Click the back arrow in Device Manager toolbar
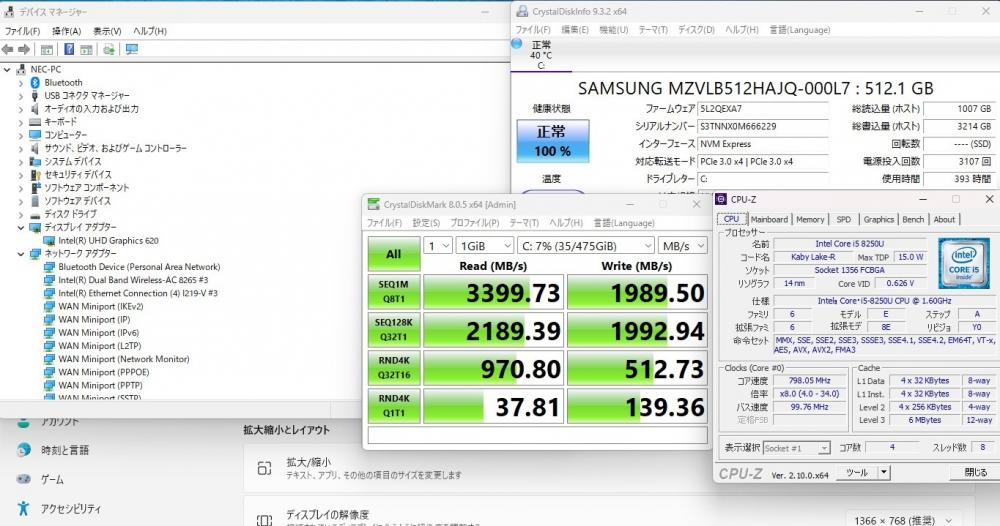This screenshot has height=526, width=1000. point(8,49)
